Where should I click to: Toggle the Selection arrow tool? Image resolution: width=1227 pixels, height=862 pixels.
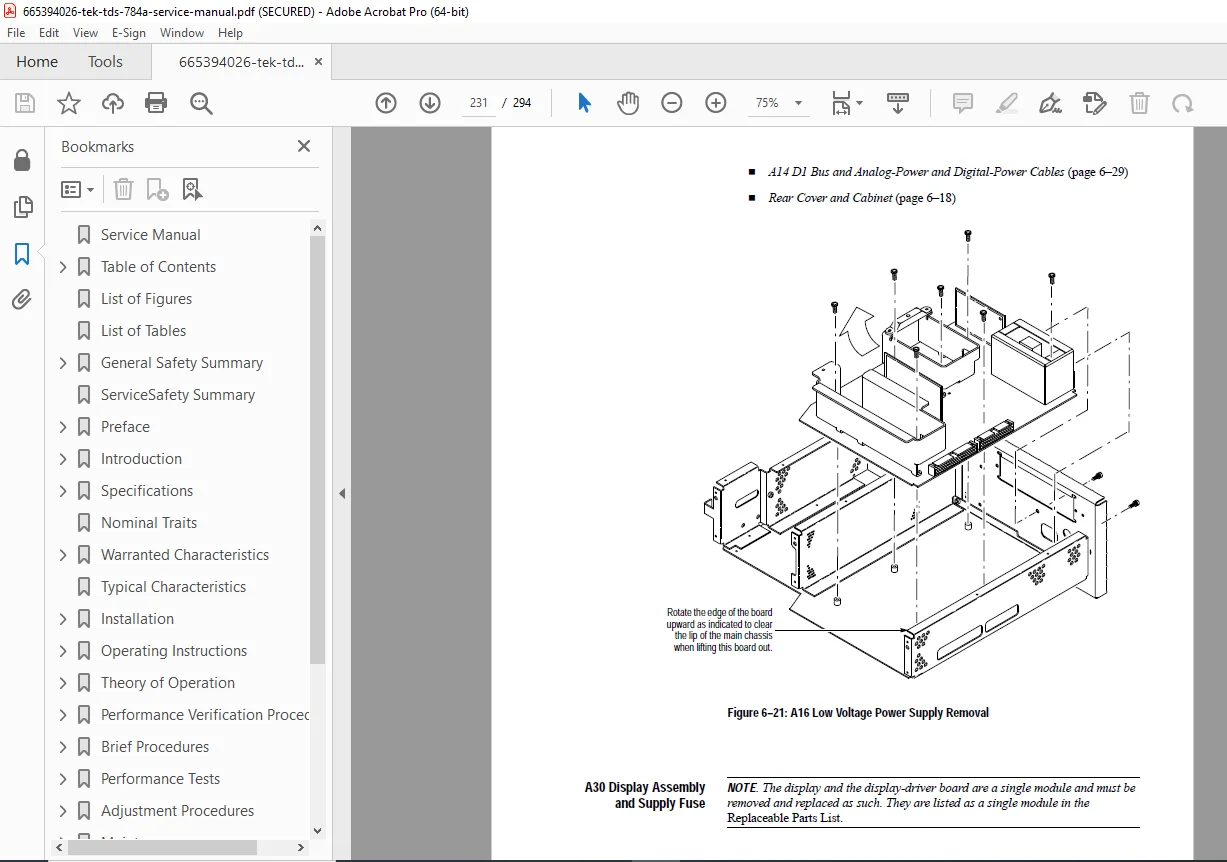click(585, 103)
